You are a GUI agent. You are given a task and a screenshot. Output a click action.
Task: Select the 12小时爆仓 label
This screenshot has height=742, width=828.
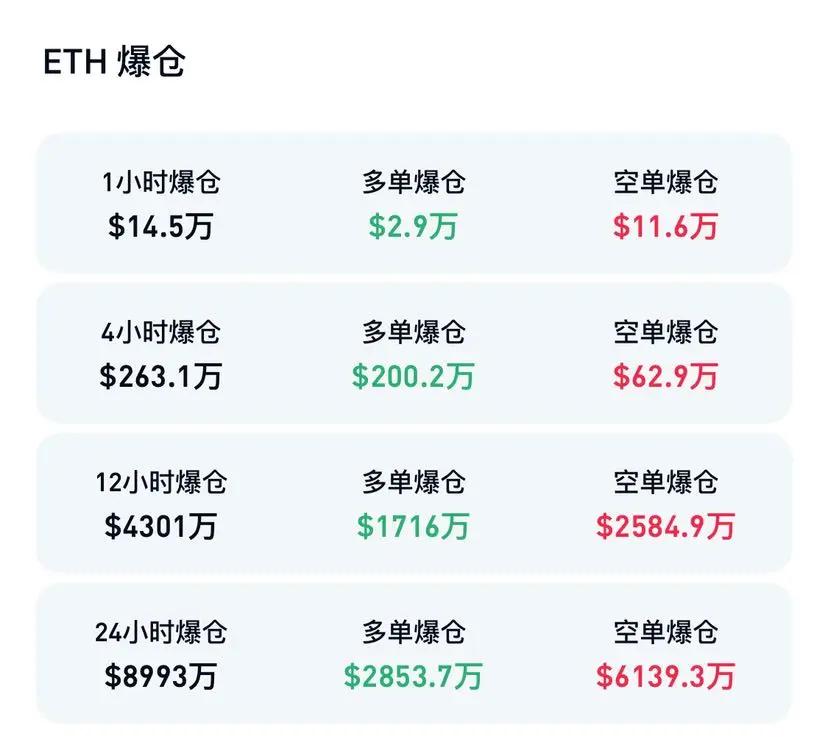[x=161, y=483]
